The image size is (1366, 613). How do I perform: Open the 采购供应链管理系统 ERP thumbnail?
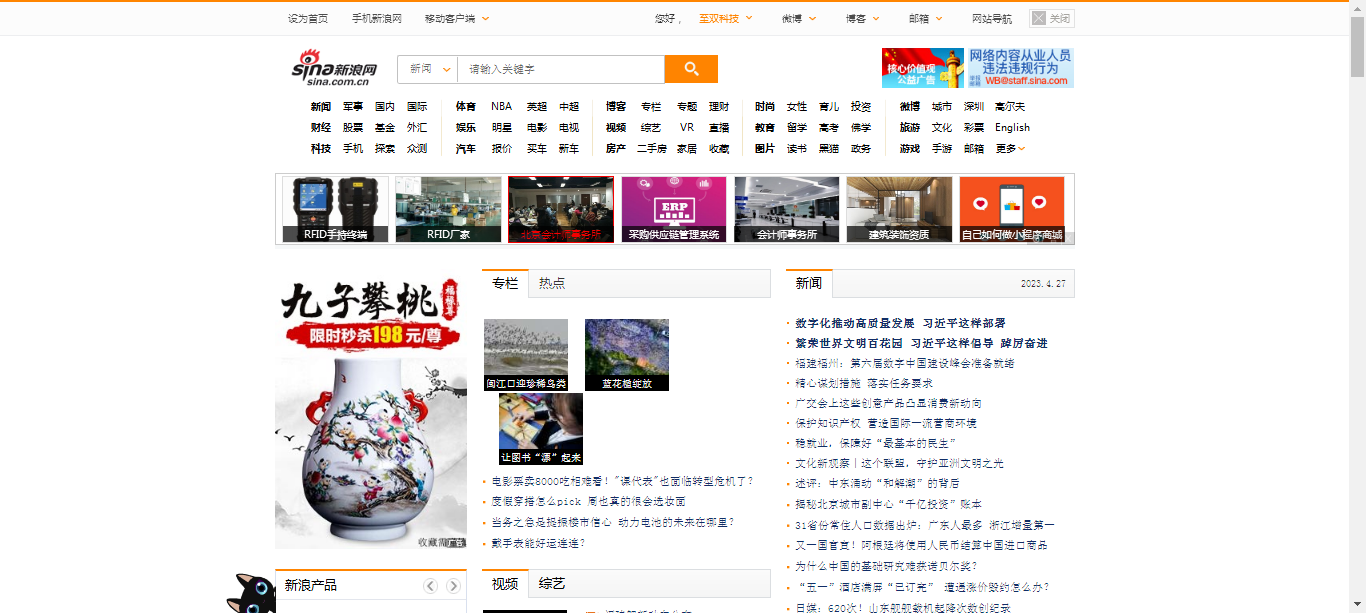coord(674,209)
